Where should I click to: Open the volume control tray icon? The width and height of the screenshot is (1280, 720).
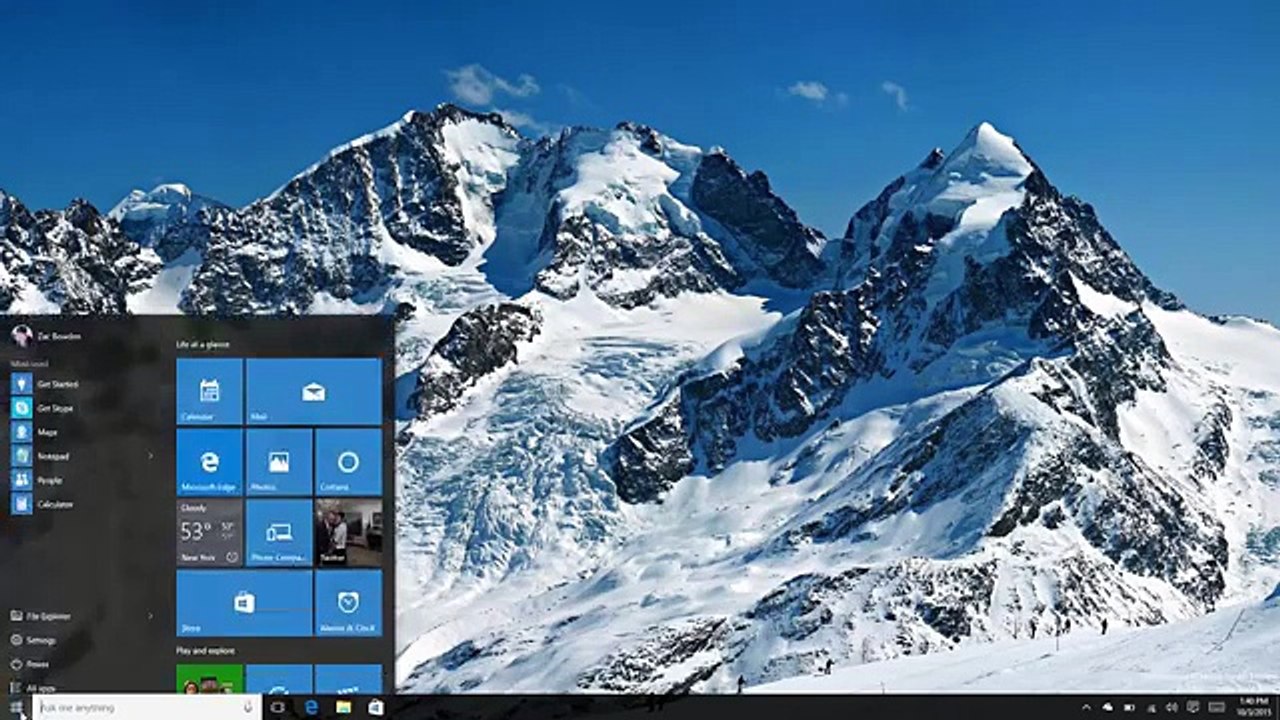tap(1170, 707)
